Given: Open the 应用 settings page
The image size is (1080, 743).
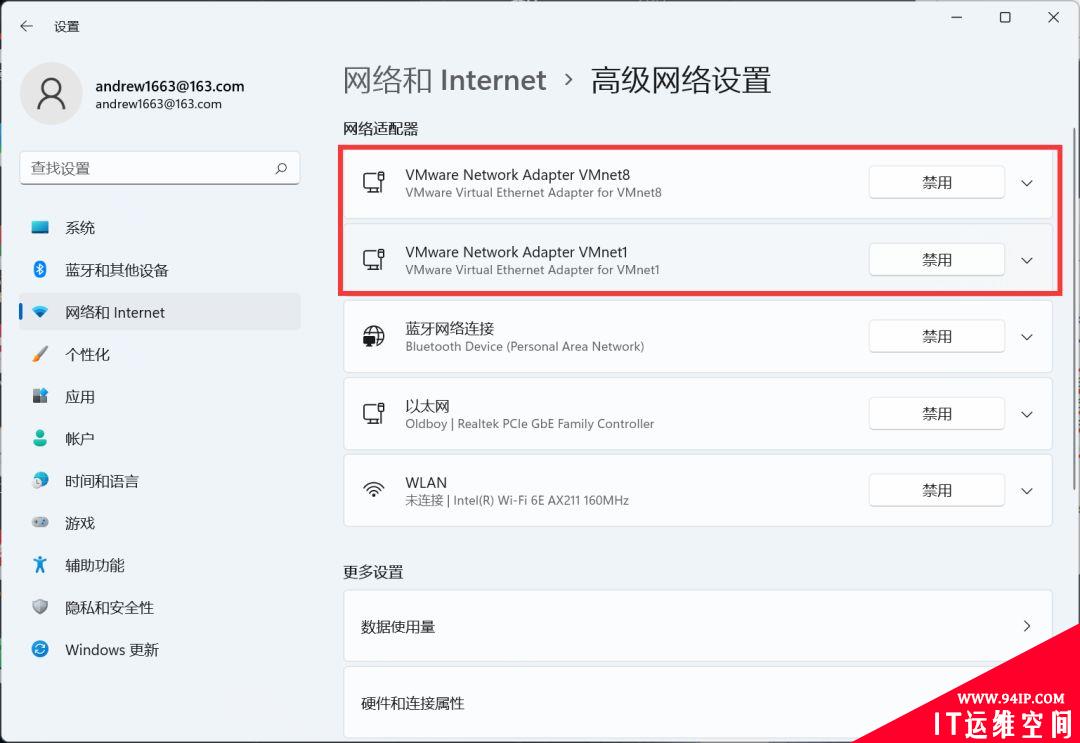Looking at the screenshot, I should point(160,396).
